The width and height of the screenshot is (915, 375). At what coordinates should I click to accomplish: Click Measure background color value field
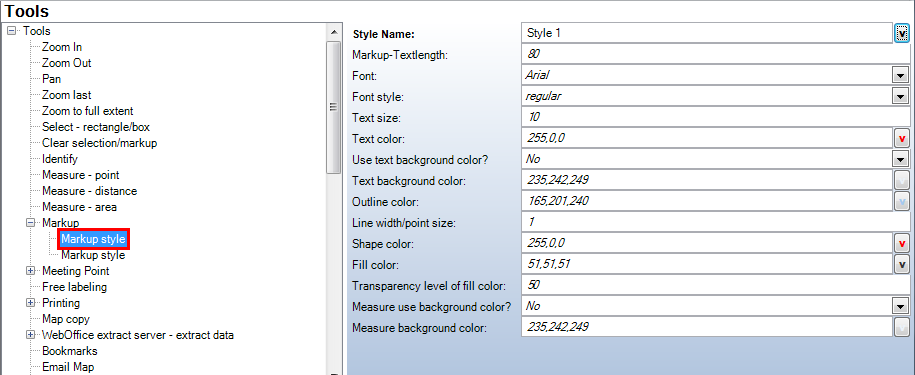[x=707, y=327]
